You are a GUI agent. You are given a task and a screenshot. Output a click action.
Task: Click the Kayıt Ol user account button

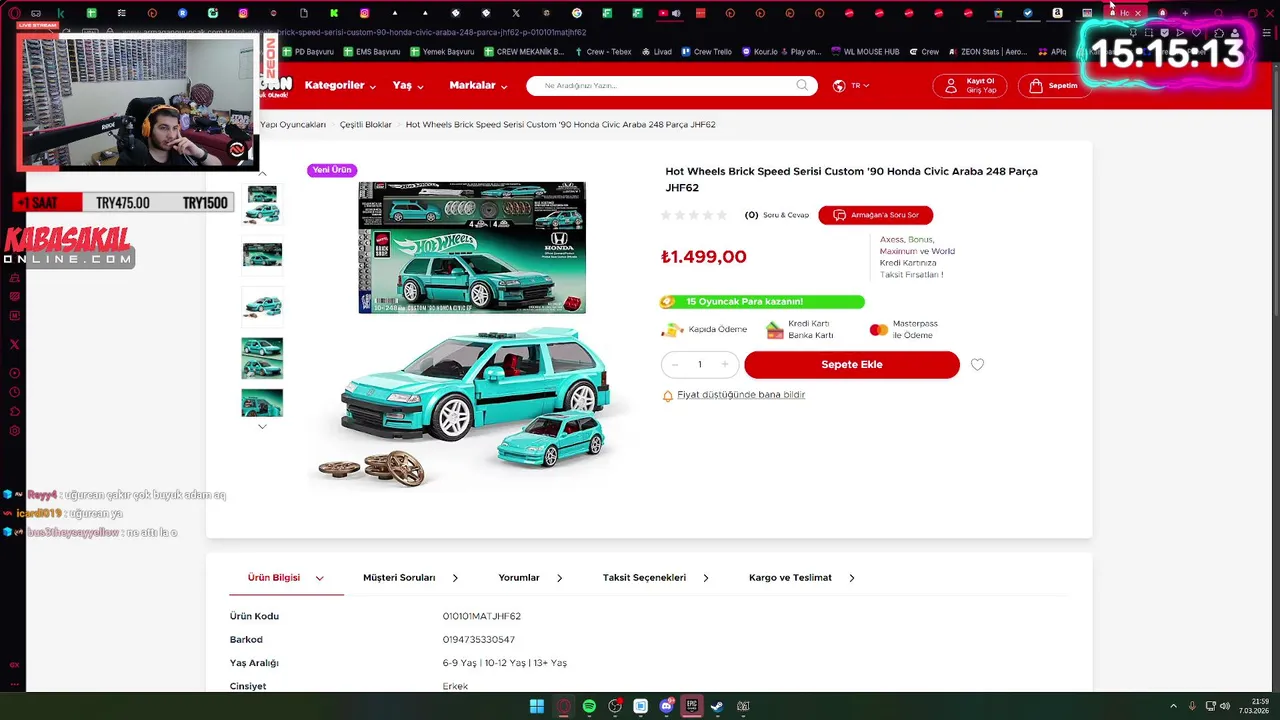click(x=970, y=86)
